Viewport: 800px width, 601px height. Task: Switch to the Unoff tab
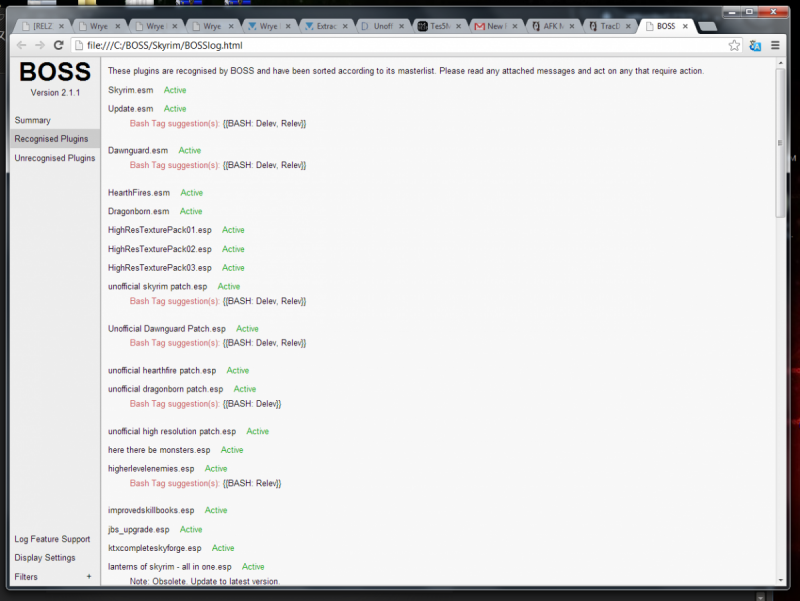pyautogui.click(x=383, y=26)
